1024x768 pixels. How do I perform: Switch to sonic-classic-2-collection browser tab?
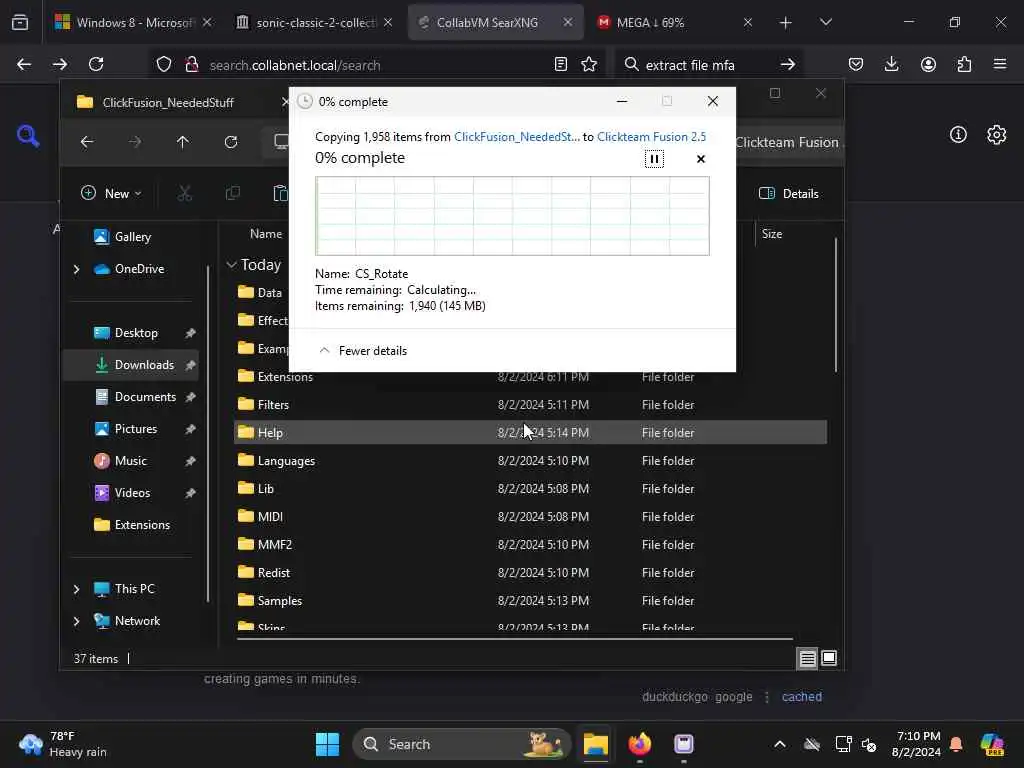(x=315, y=22)
